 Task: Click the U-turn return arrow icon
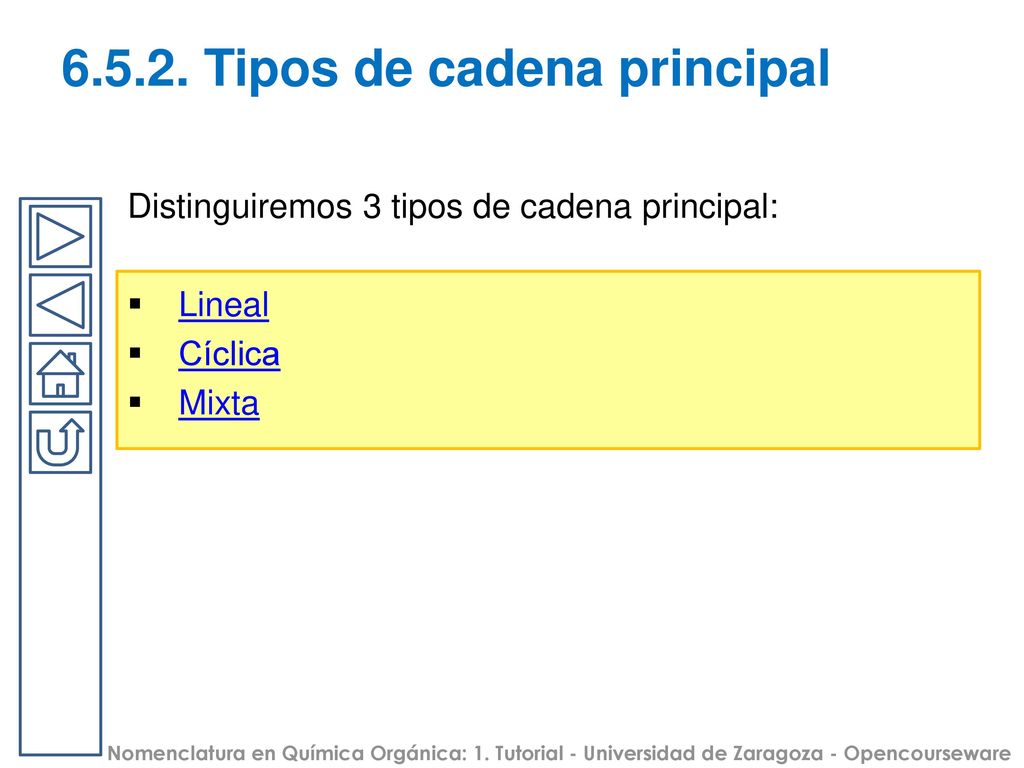click(60, 442)
